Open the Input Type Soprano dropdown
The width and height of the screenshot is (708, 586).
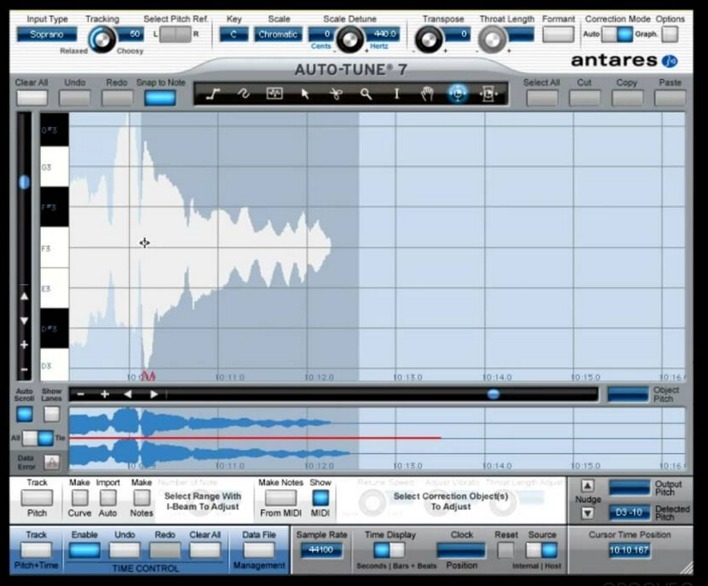pyautogui.click(x=47, y=34)
